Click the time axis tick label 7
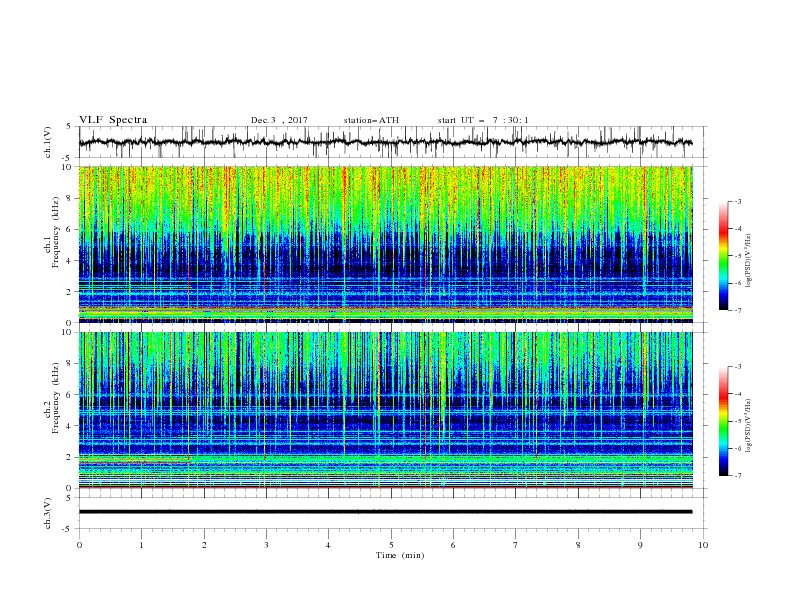This screenshot has height=612, width=792. pos(516,545)
